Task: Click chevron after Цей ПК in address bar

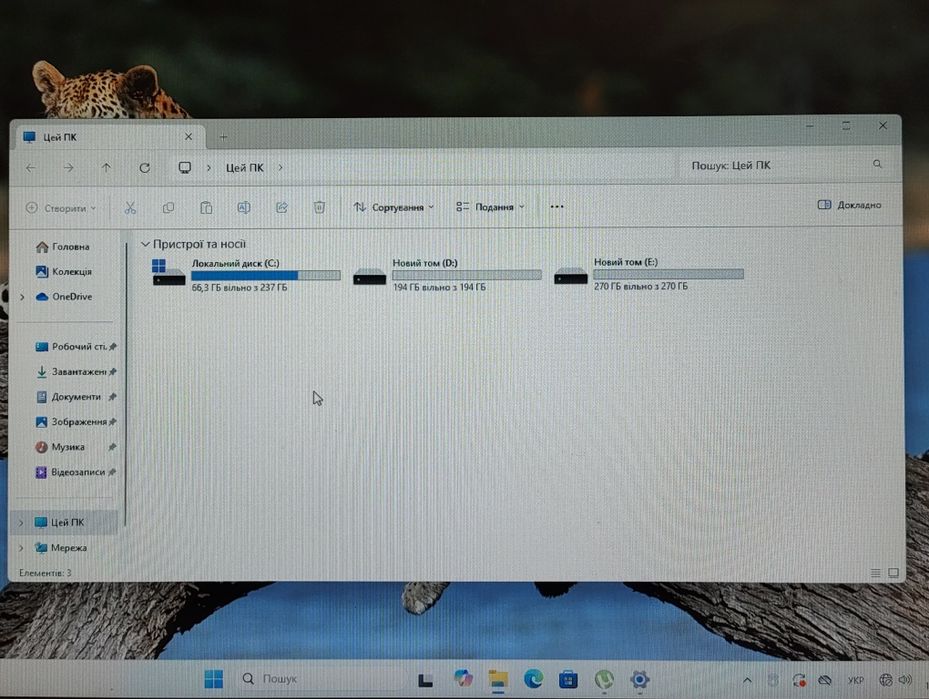Action: point(280,168)
